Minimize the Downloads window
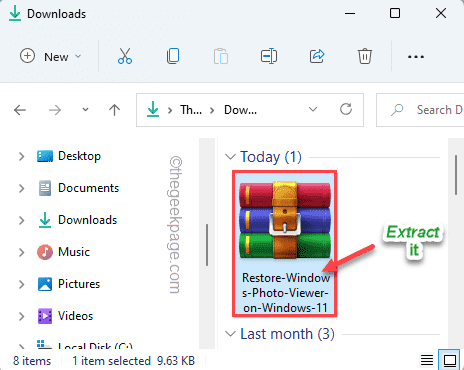This screenshot has height=370, width=464. click(350, 13)
